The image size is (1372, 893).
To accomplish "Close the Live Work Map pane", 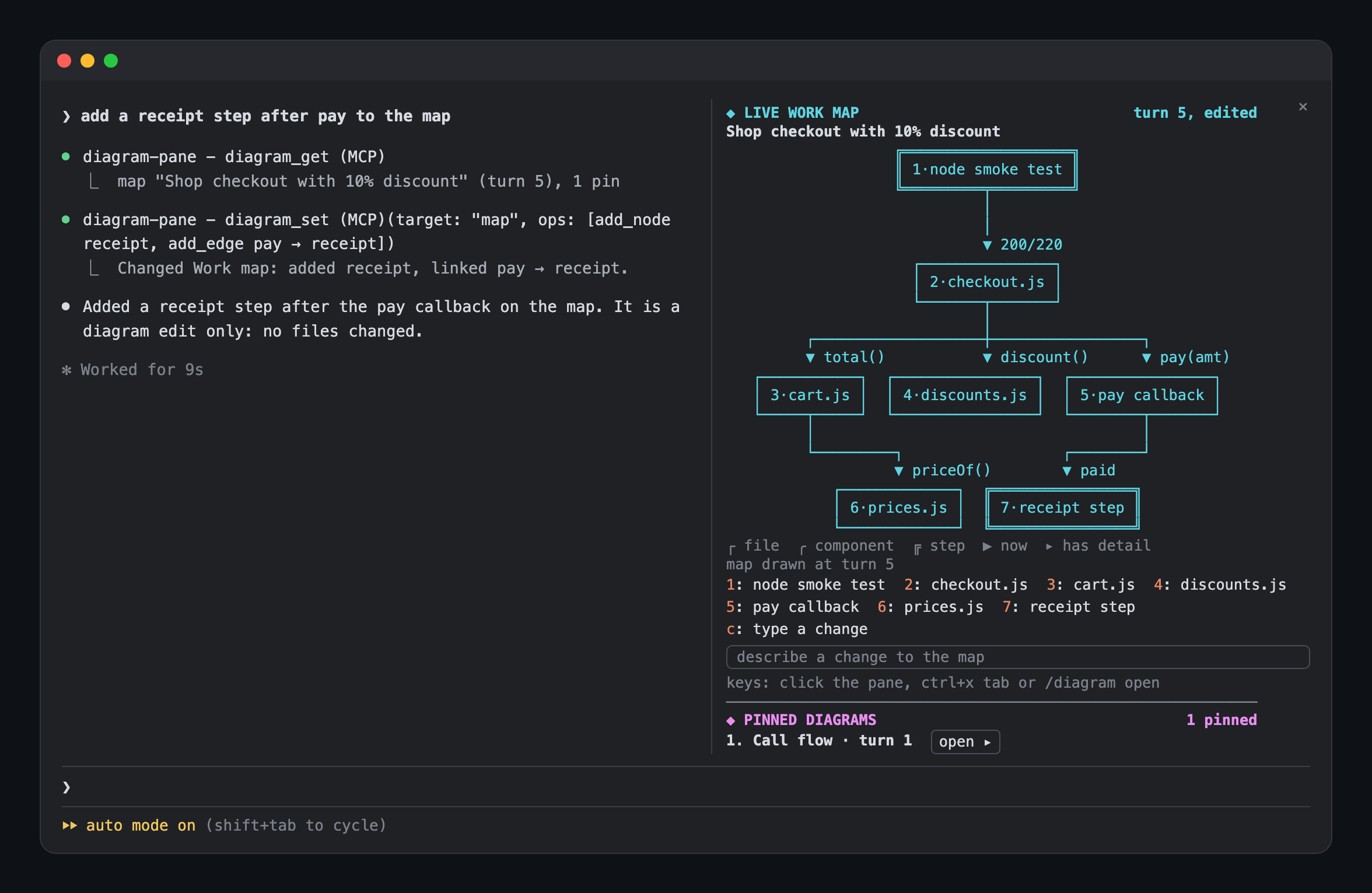I will [1303, 107].
